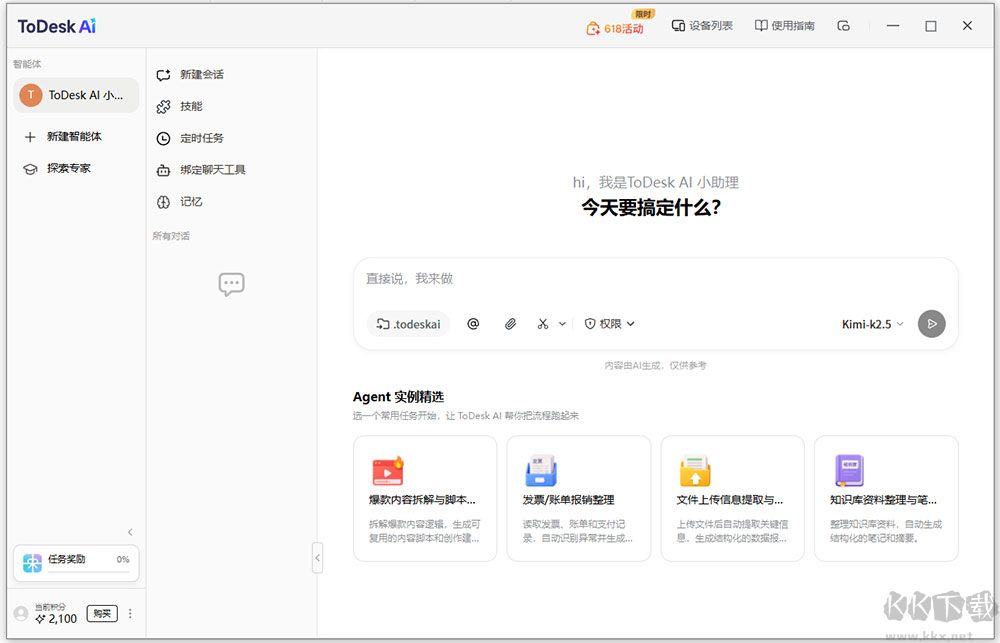Open 绑定聊天工具 settings
Viewport: 1000px width, 643px height.
(212, 170)
